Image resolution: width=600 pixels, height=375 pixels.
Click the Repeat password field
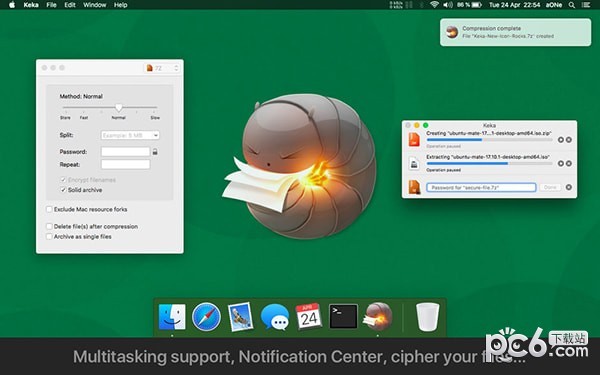pyautogui.click(x=126, y=165)
